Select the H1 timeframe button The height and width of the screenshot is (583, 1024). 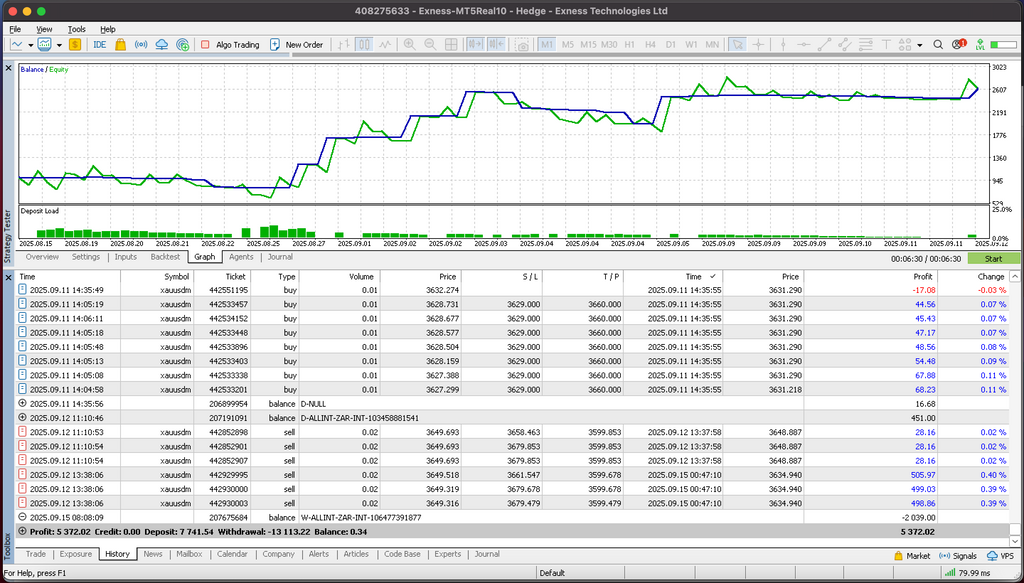pyautogui.click(x=630, y=44)
